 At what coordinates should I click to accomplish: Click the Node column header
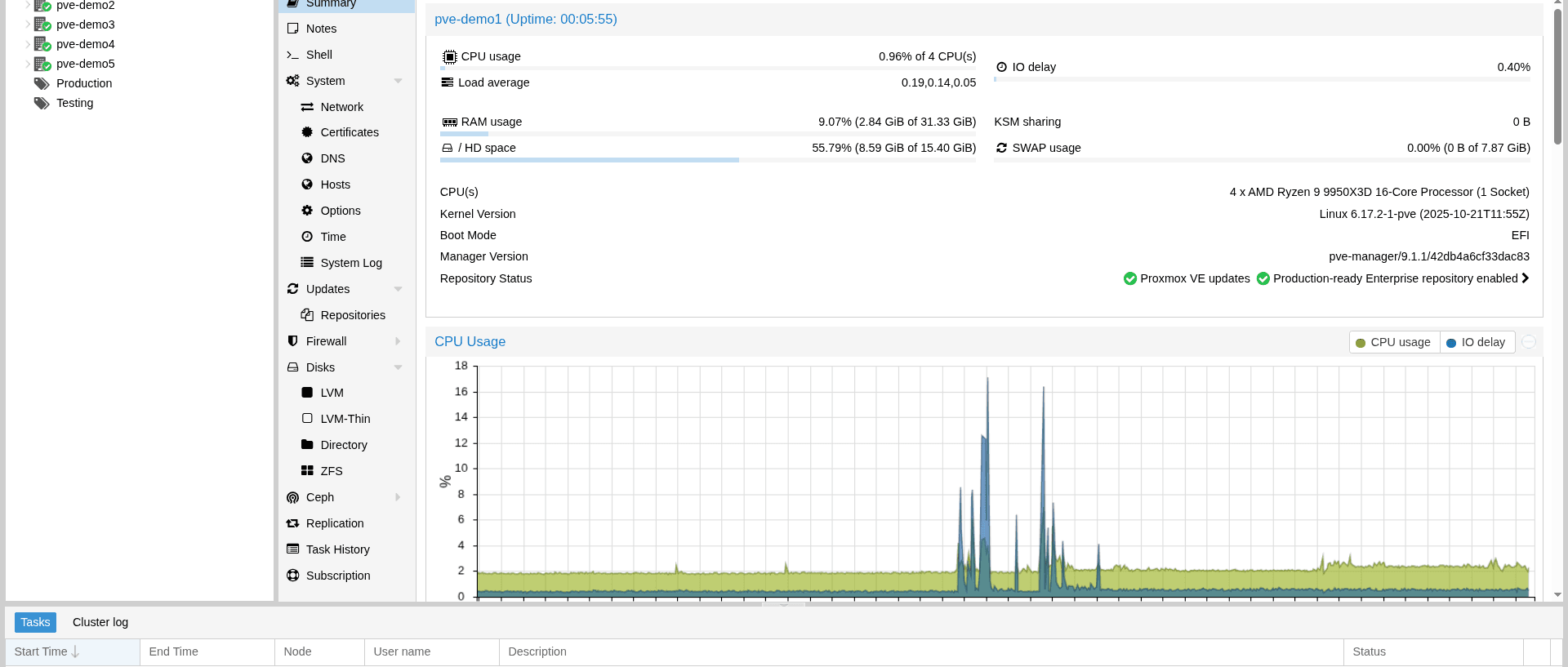click(x=319, y=651)
